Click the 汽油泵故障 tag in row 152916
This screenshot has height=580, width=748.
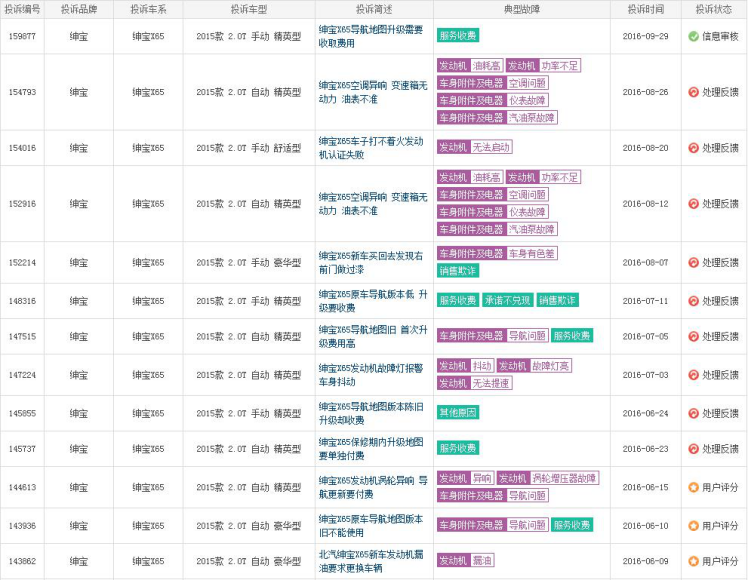(x=497, y=229)
